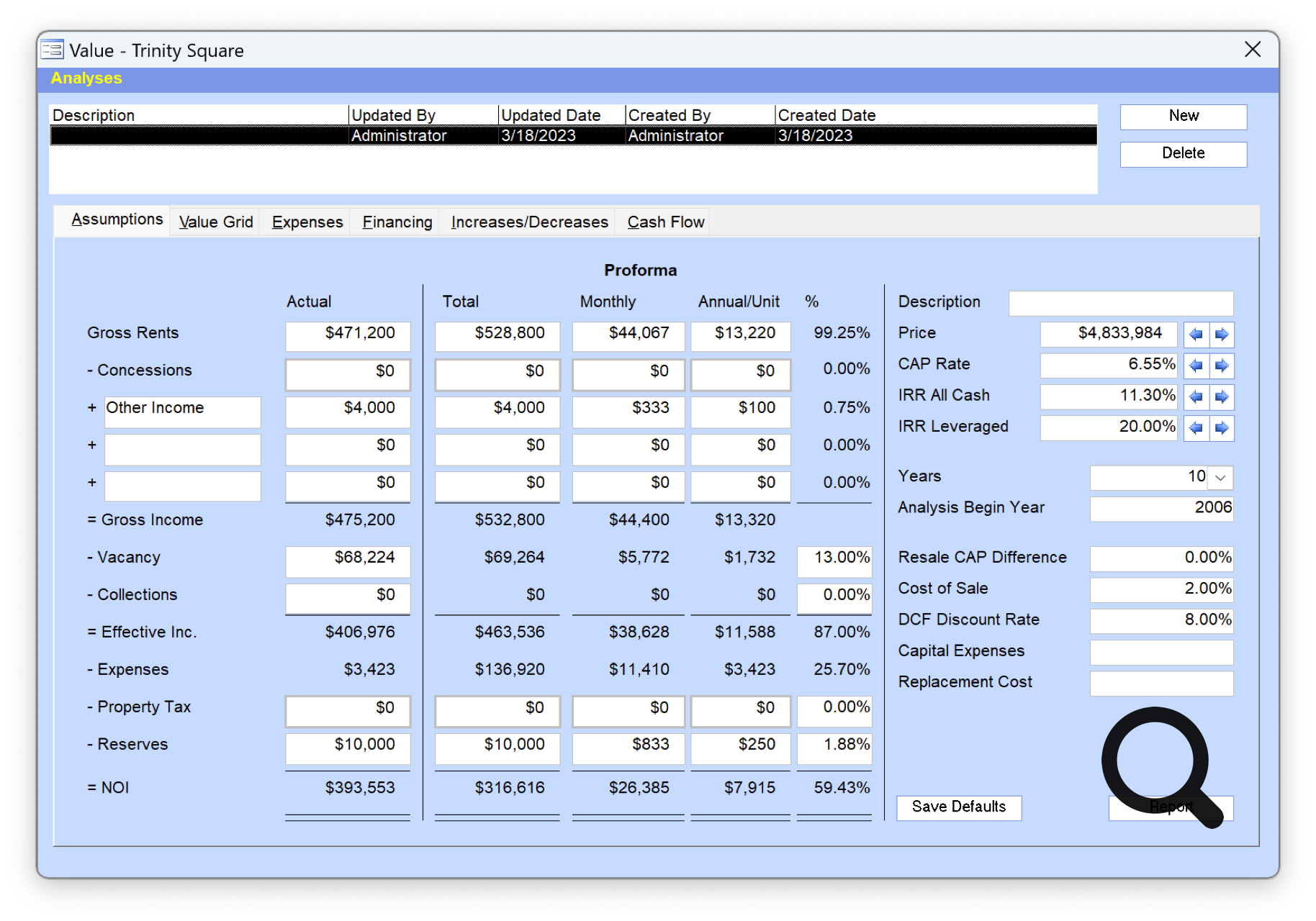Click the Price field showing $4,833,984
Image resolution: width=1316 pixels, height=921 pixels.
click(1109, 335)
